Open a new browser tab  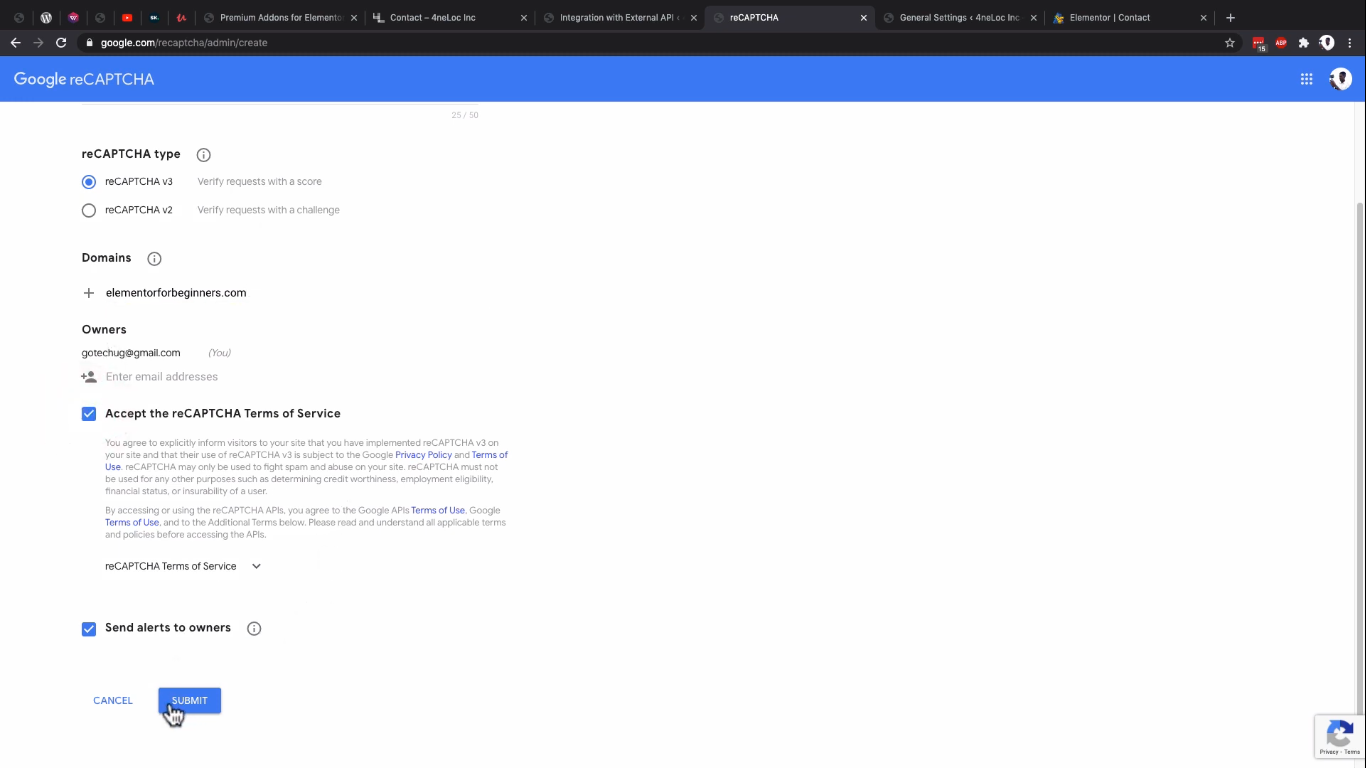tap(1230, 17)
